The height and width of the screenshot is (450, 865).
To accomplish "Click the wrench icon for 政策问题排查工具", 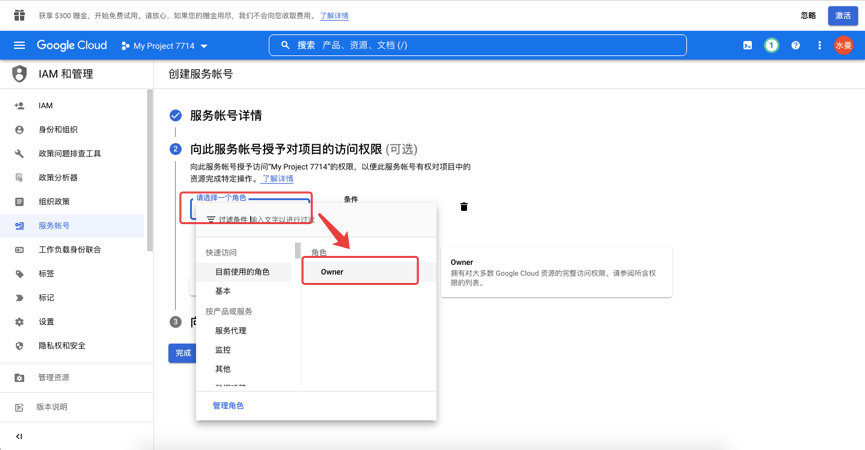I will 19,153.
